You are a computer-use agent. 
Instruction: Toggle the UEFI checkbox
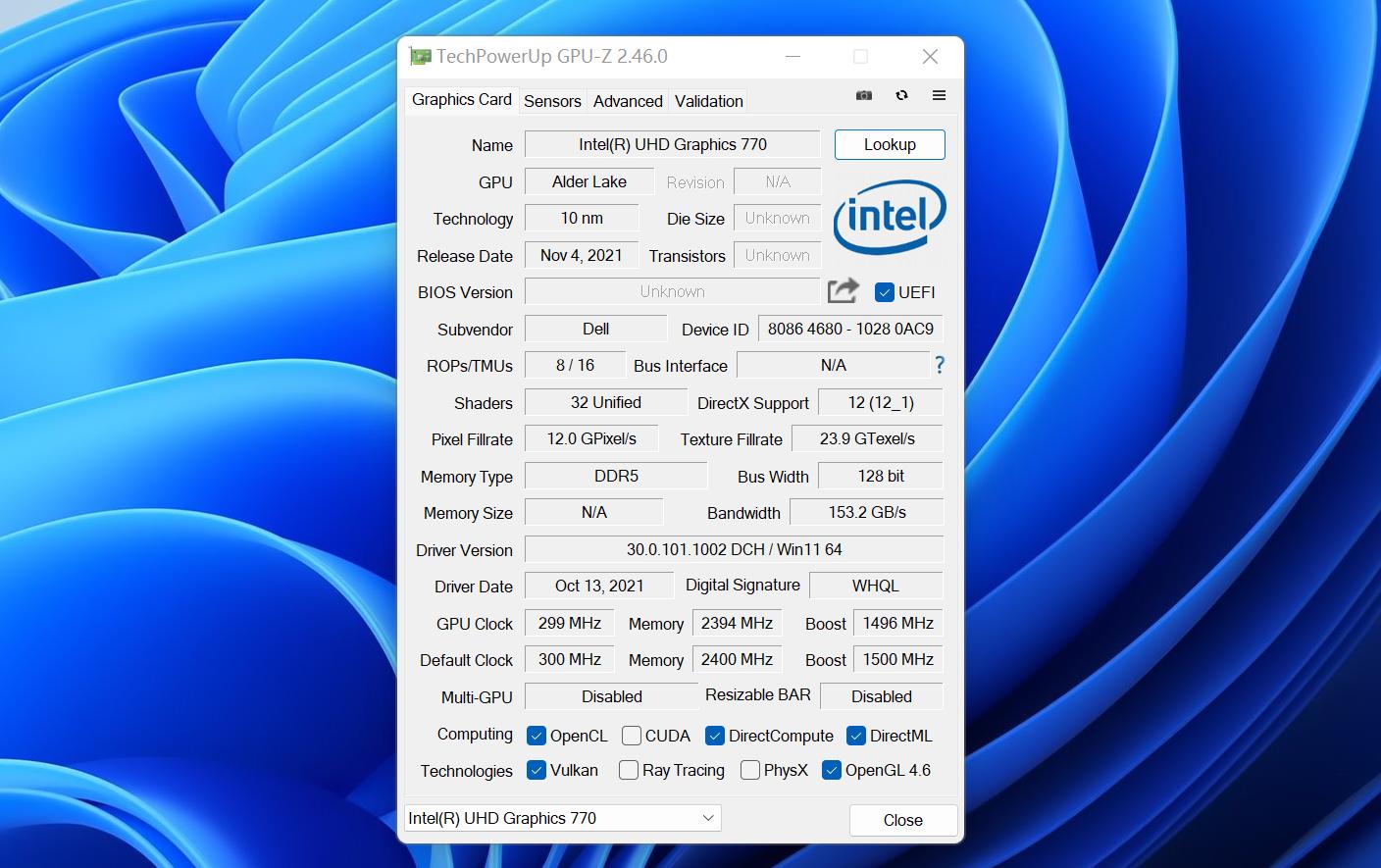[886, 291]
